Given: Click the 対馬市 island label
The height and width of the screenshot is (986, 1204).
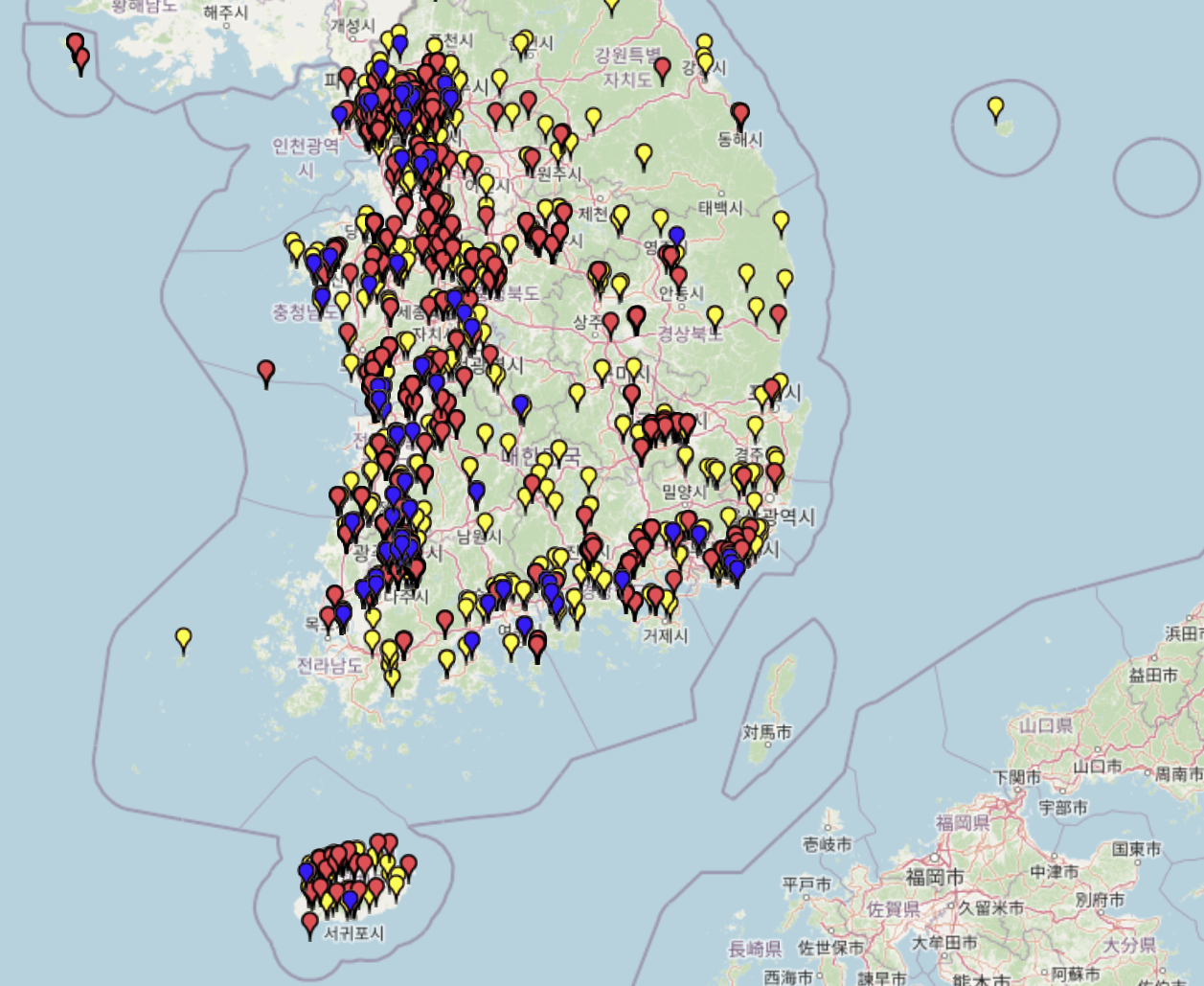Looking at the screenshot, I should [767, 733].
